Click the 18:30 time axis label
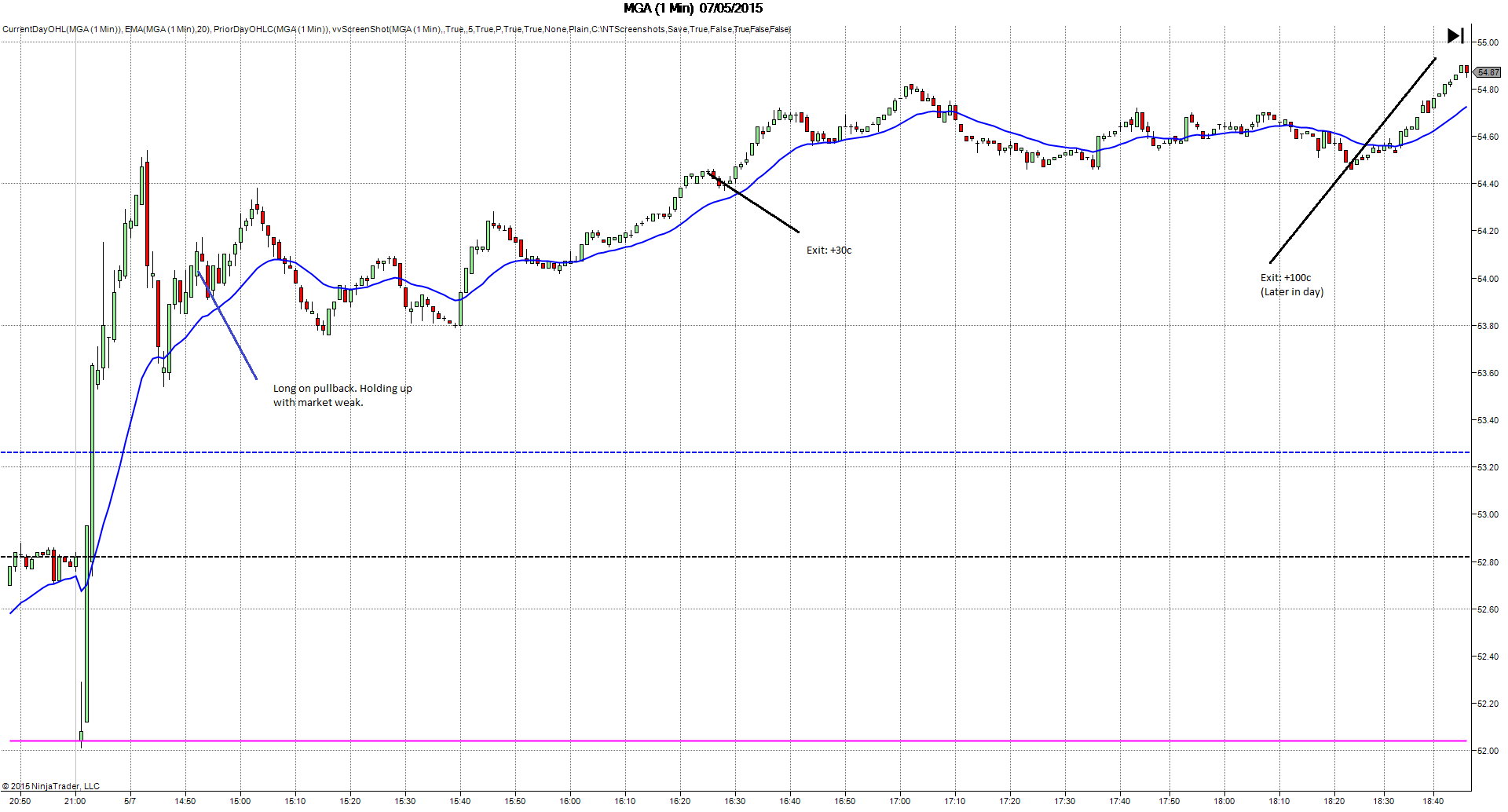The height and width of the screenshot is (812, 1508). 1384,801
